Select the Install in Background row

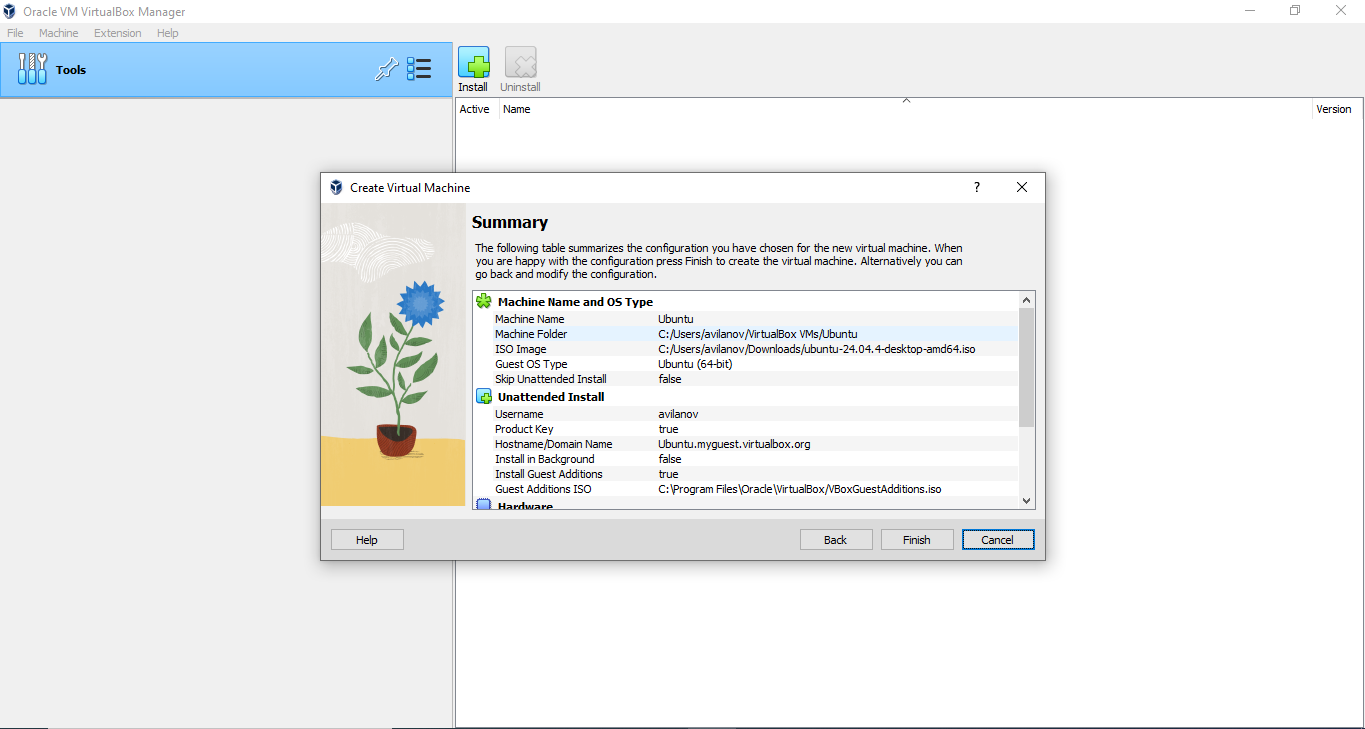click(x=746, y=459)
